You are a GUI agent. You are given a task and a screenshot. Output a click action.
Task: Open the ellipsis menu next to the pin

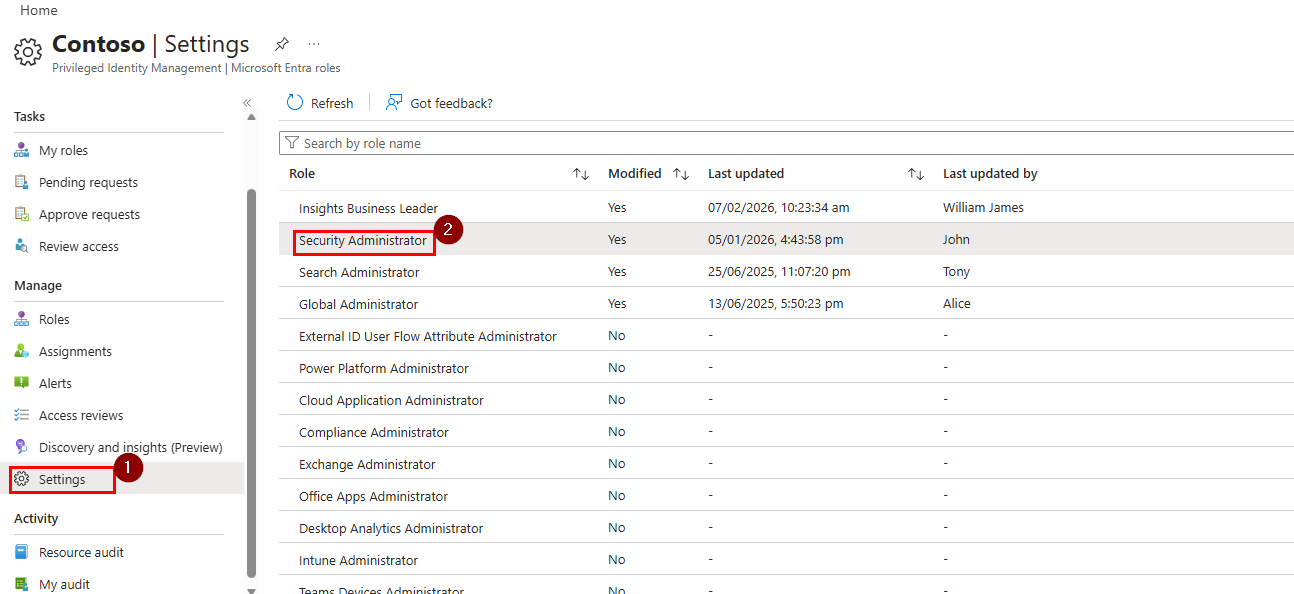click(314, 44)
